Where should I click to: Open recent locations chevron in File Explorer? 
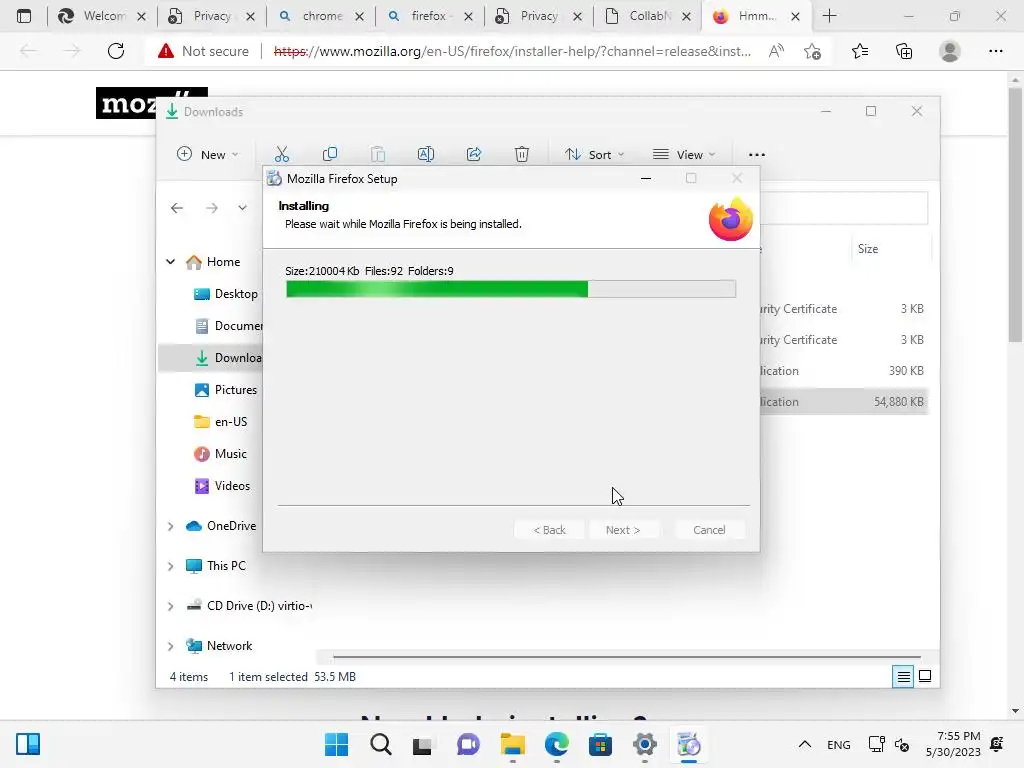pos(242,208)
